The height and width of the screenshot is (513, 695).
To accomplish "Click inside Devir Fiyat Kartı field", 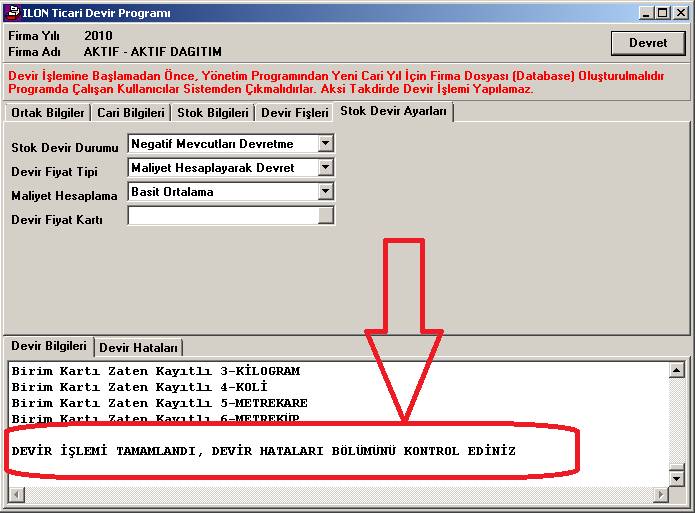I will click(223, 215).
